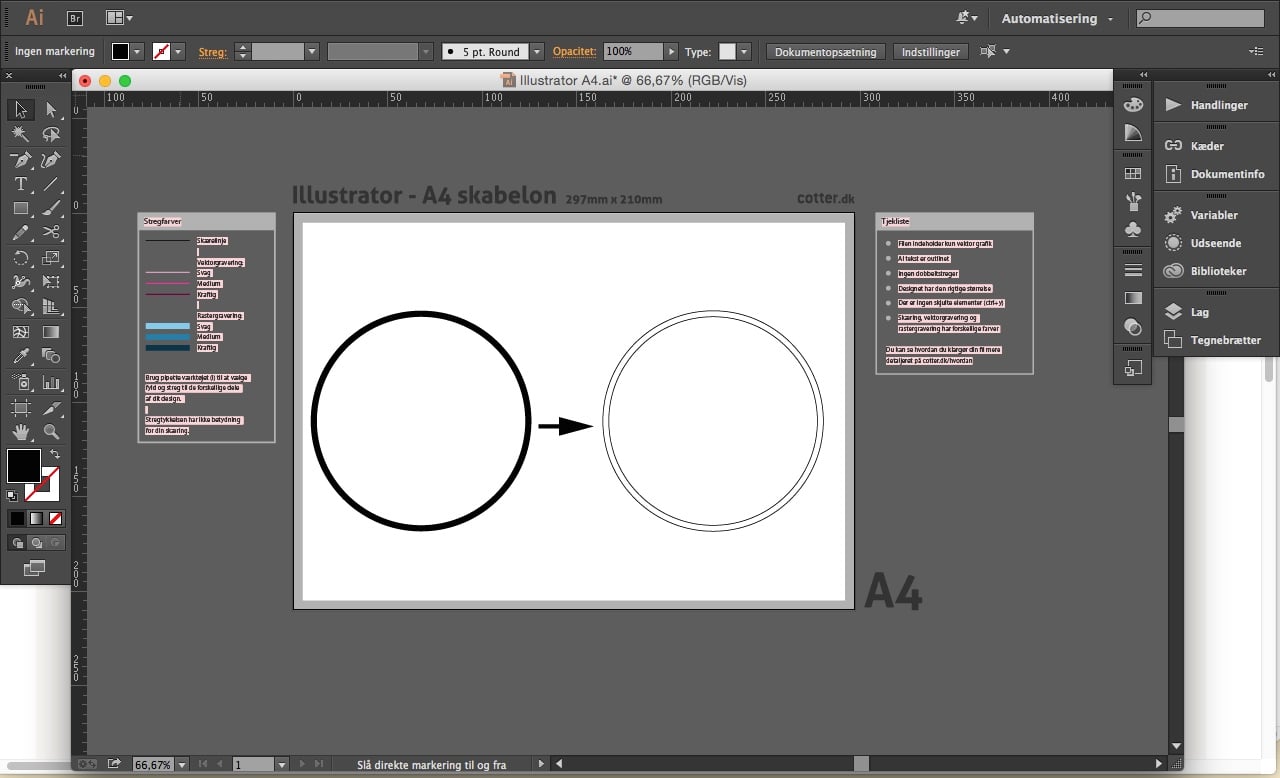Switch to Draw Behind mode
Viewport: 1280px width, 778px height.
pyautogui.click(x=36, y=543)
